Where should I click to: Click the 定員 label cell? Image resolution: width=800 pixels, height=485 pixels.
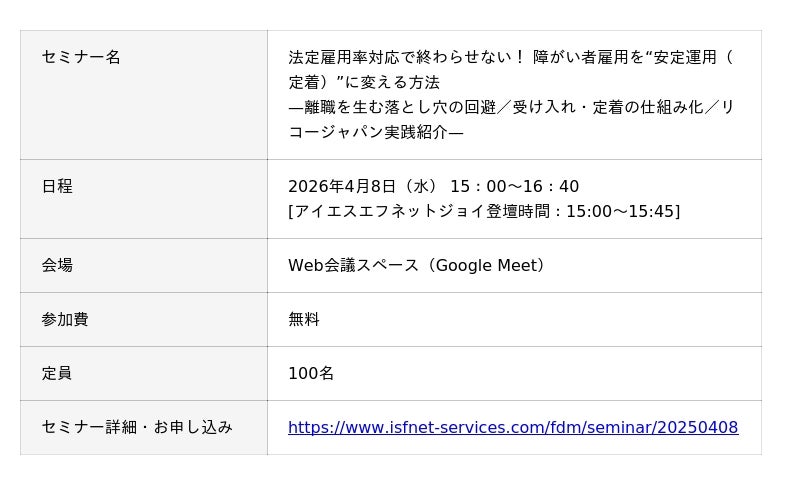coord(57,374)
